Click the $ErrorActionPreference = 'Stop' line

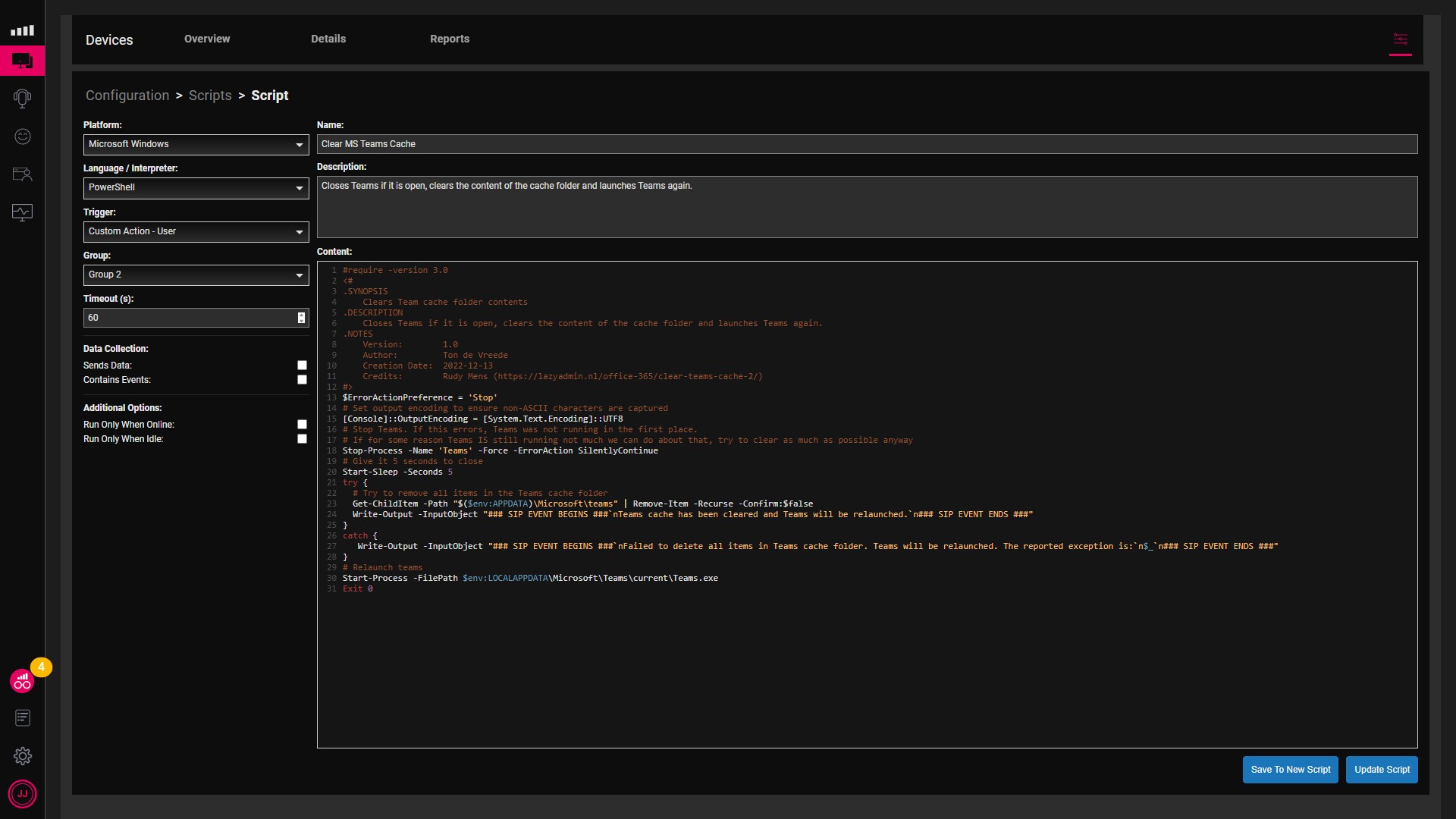click(x=419, y=397)
